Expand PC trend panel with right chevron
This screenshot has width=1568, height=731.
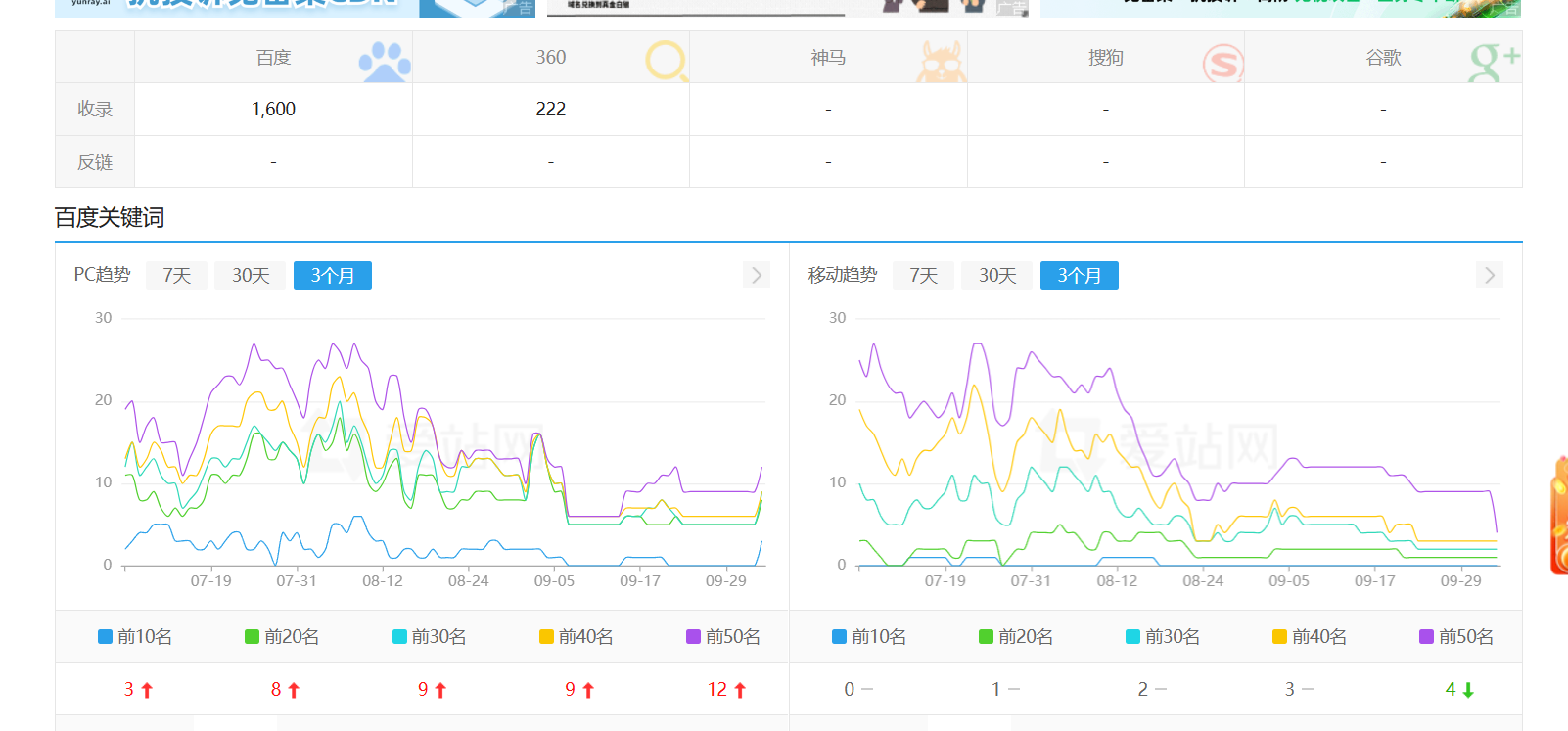click(756, 275)
